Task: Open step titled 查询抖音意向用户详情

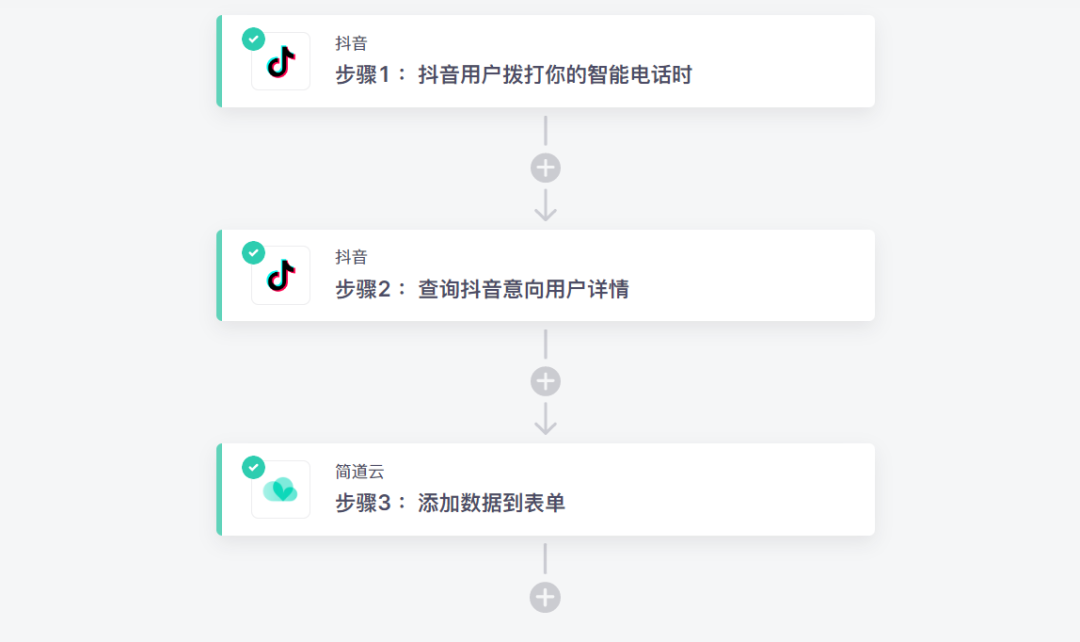Action: [x=482, y=289]
